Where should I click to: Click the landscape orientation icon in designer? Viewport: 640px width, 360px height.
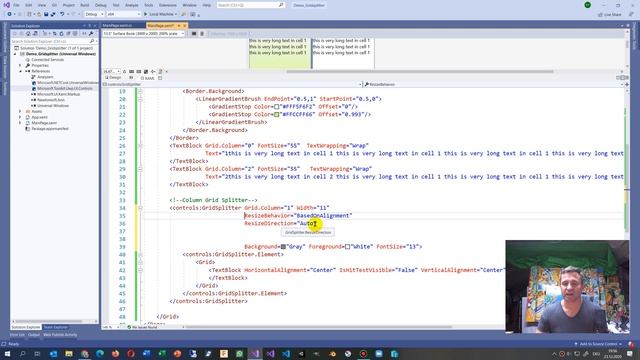(x=194, y=34)
